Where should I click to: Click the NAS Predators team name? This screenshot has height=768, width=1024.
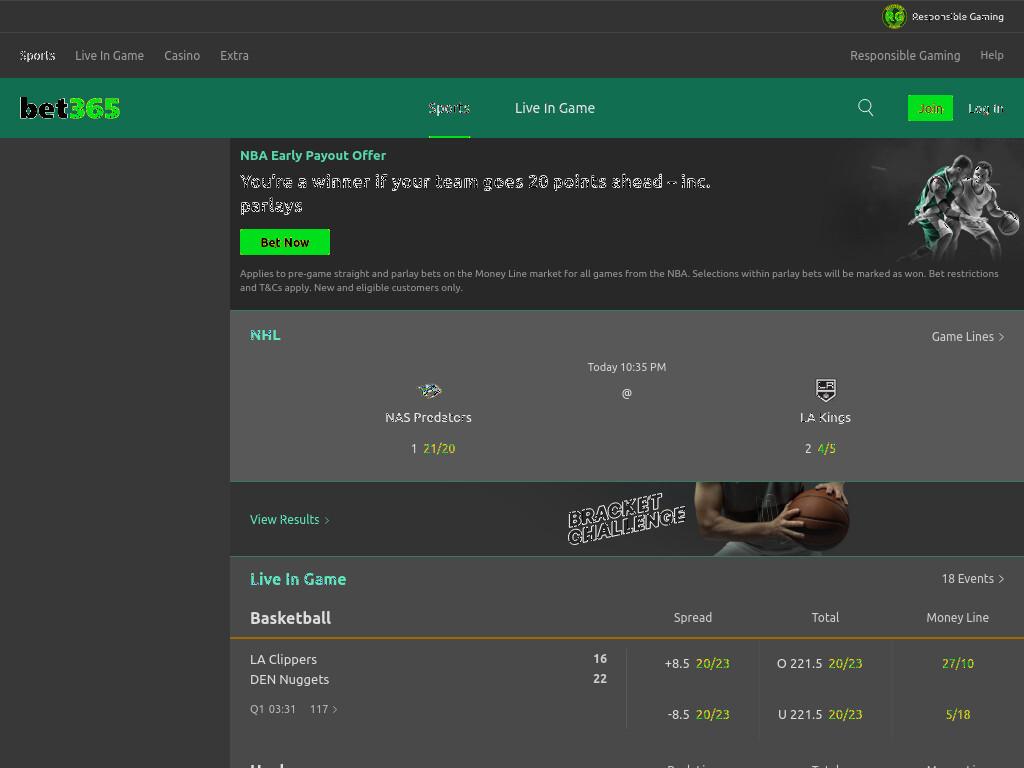tap(428, 417)
